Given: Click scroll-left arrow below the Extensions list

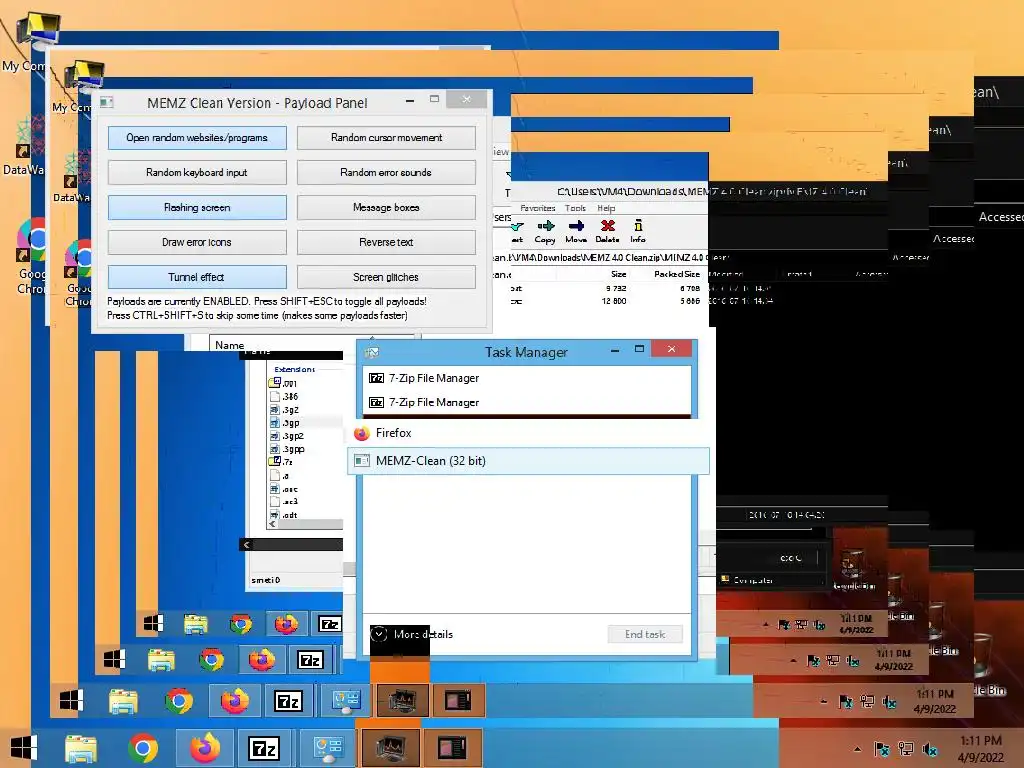Looking at the screenshot, I should point(272,524).
